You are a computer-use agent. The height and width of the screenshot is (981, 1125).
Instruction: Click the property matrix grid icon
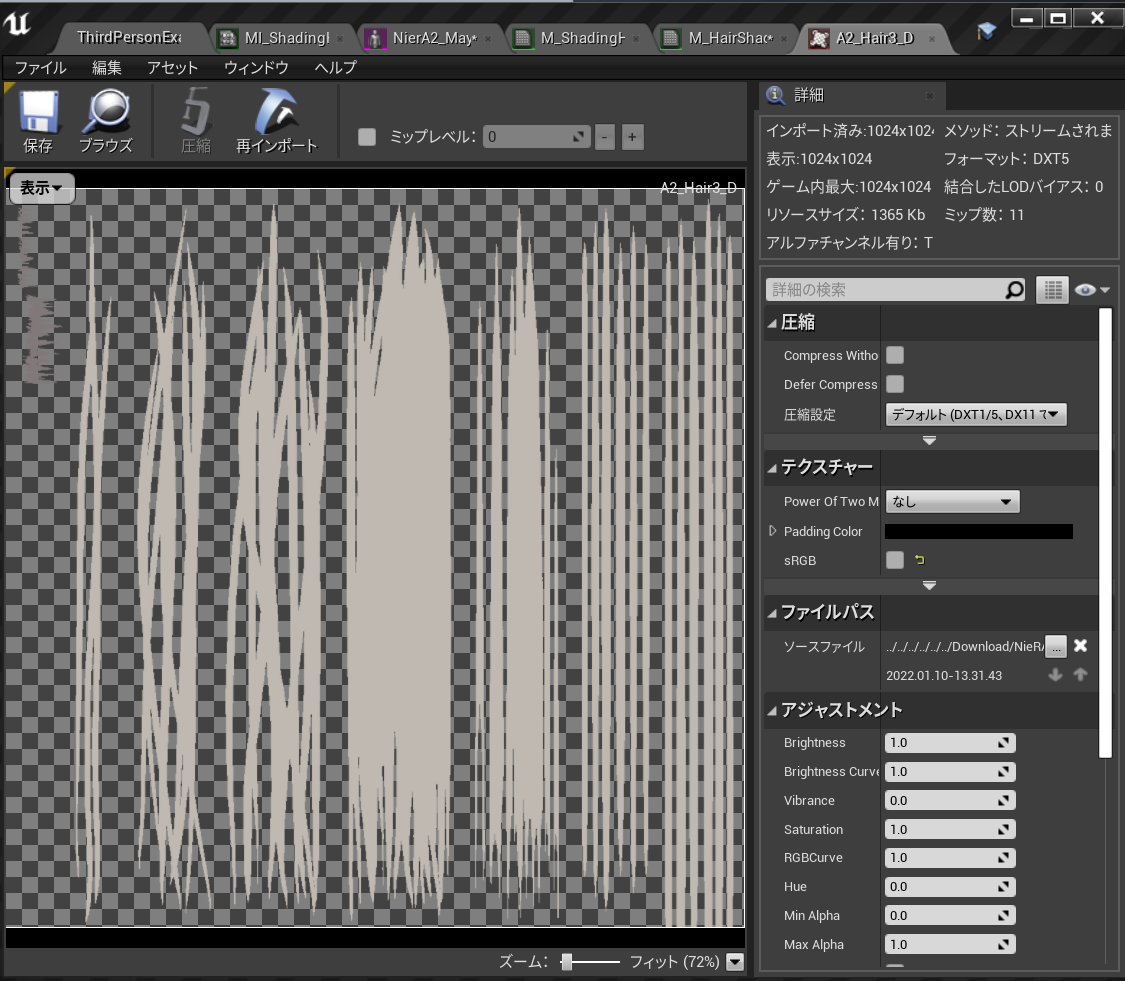1051,290
